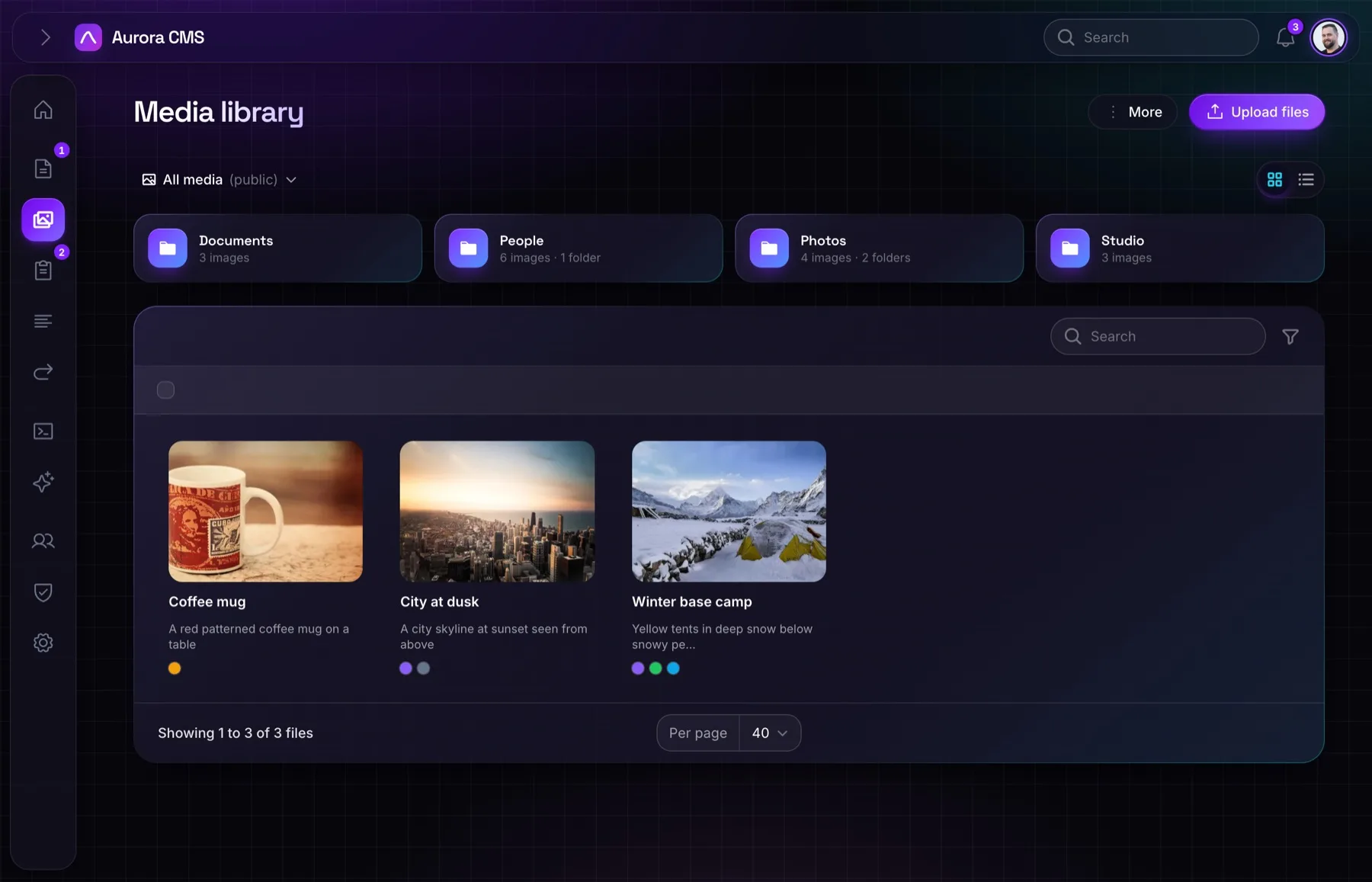Open the Studio folder
Viewport: 1372px width, 882px height.
pos(1180,249)
